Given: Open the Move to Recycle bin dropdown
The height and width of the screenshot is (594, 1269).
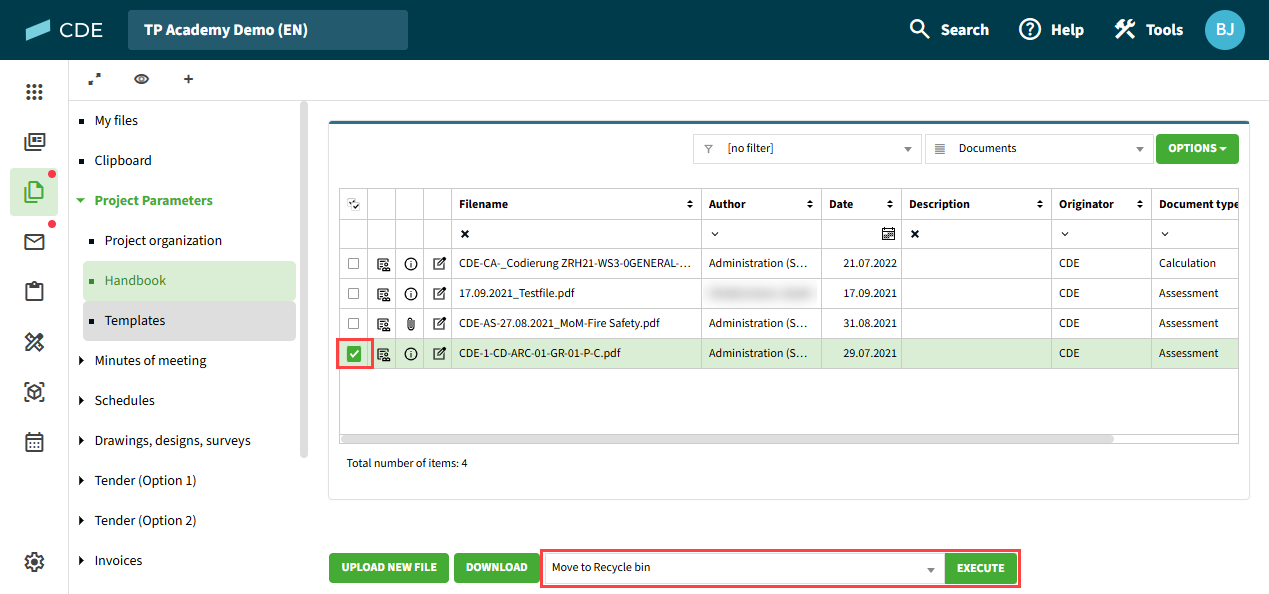Looking at the screenshot, I should [x=743, y=568].
